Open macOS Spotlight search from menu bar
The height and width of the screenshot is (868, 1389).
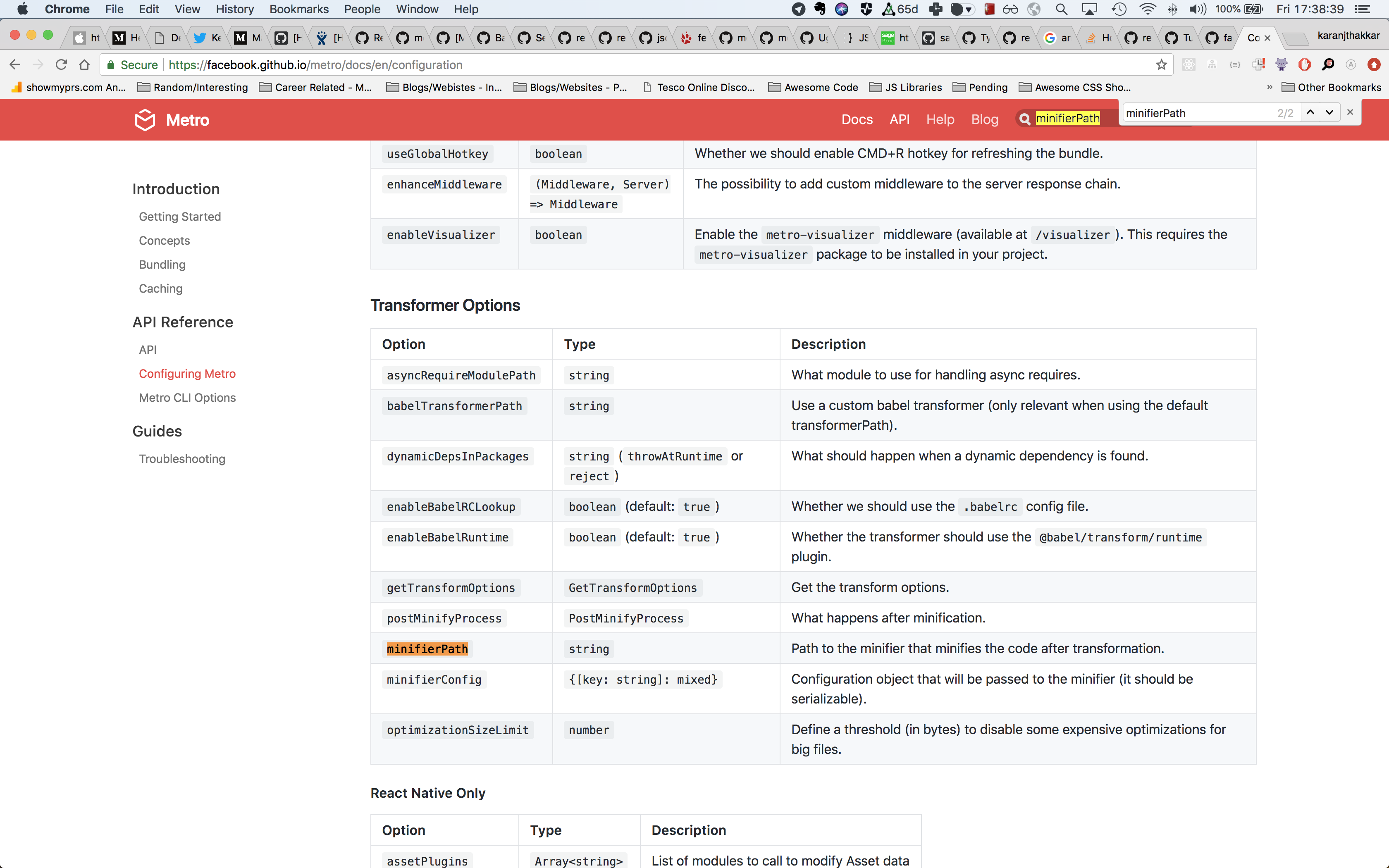[1061, 9]
